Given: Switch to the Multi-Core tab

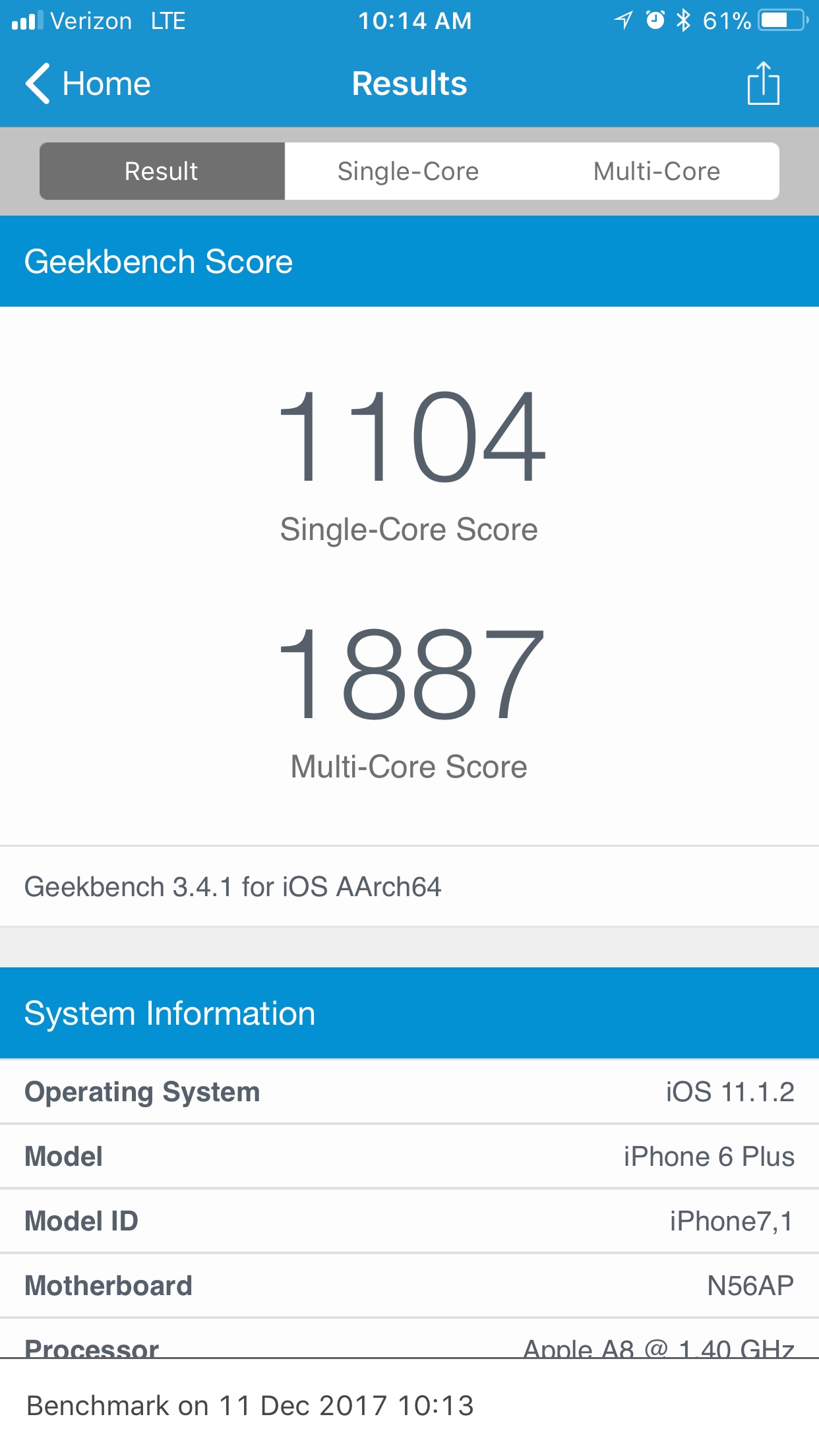Looking at the screenshot, I should (656, 171).
